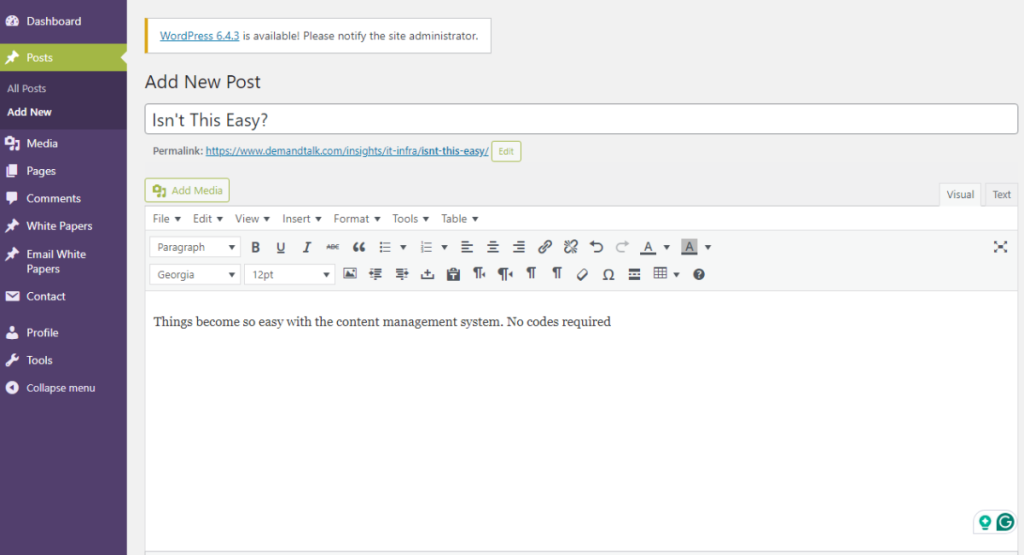This screenshot has height=555, width=1024.
Task: Align text left
Action: [466, 247]
